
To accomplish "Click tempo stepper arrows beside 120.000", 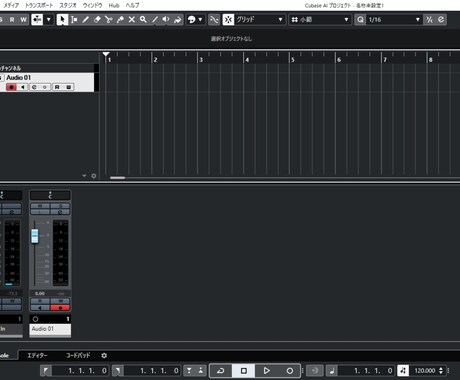I will [441, 370].
